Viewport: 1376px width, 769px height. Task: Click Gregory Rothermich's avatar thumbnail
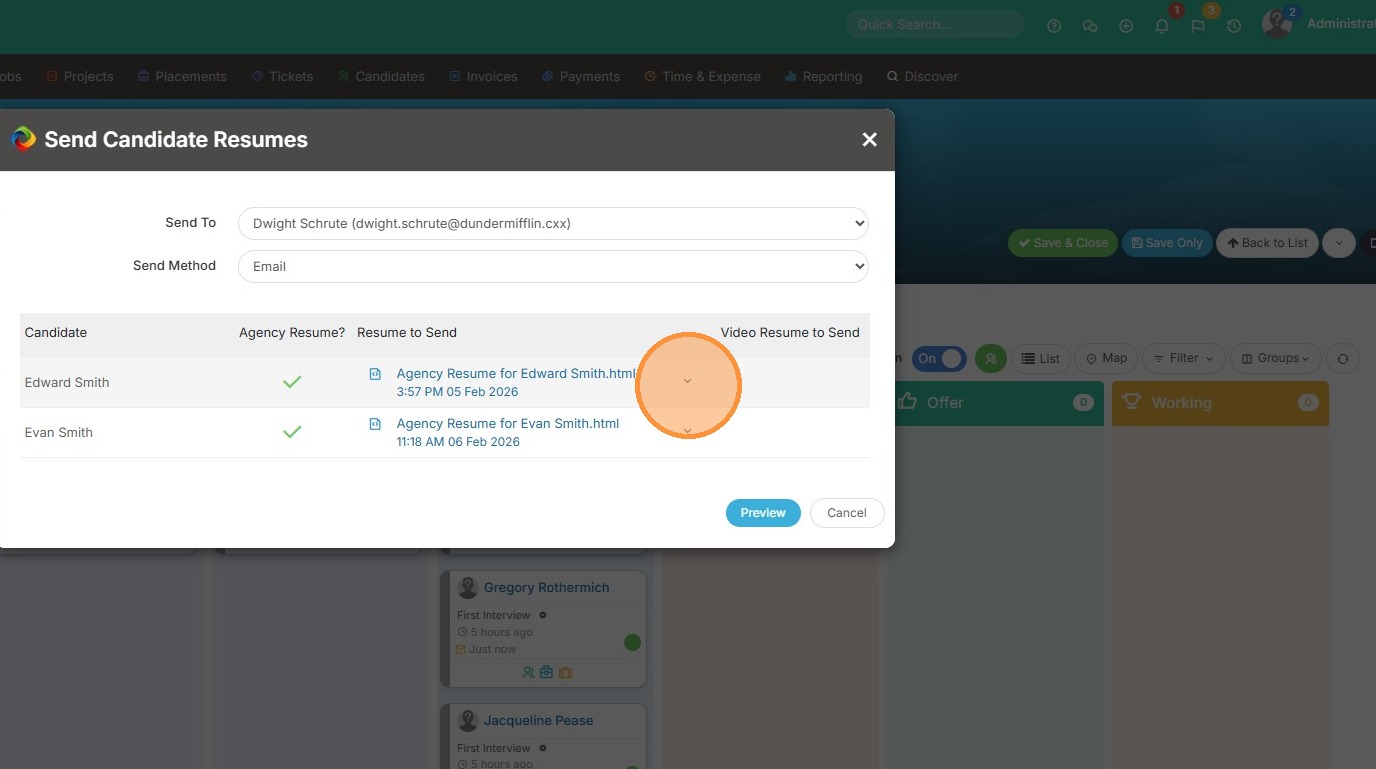467,587
